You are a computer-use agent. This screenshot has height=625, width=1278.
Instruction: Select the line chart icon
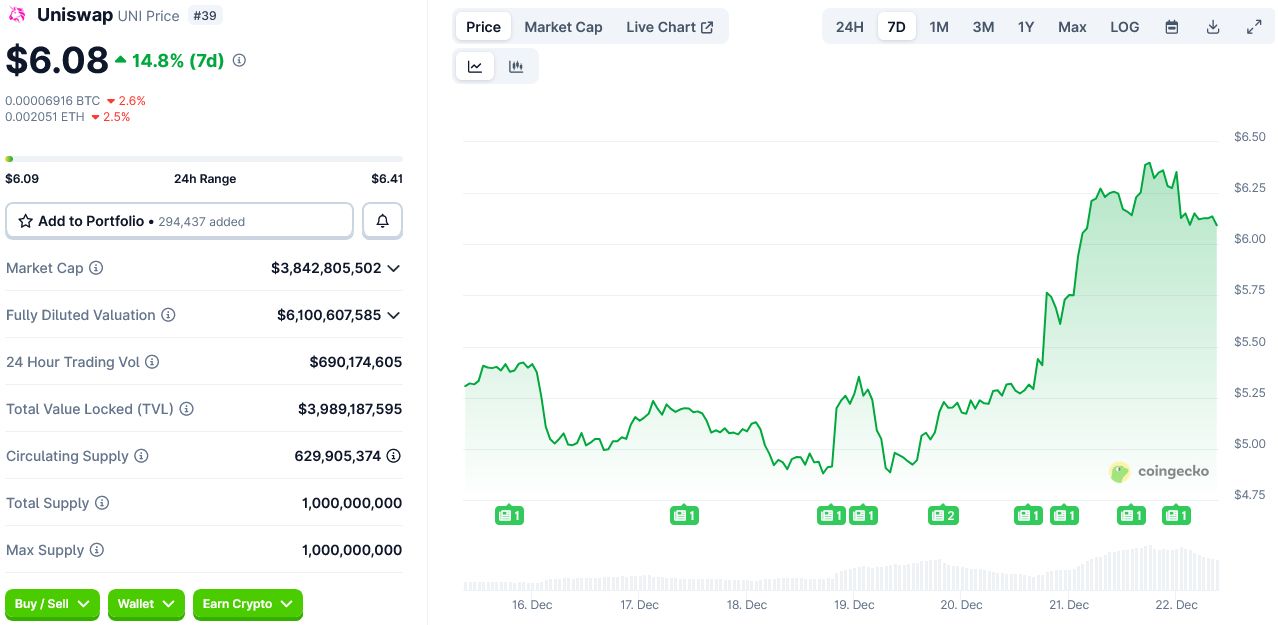pos(475,65)
